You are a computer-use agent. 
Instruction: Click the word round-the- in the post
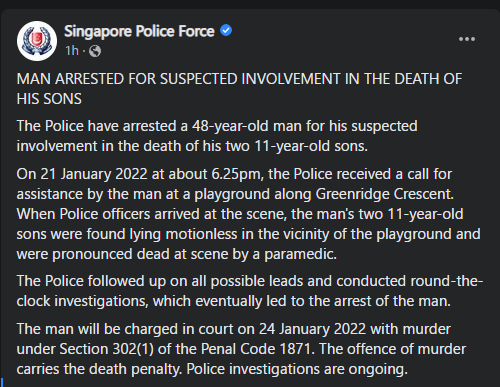pos(447,281)
